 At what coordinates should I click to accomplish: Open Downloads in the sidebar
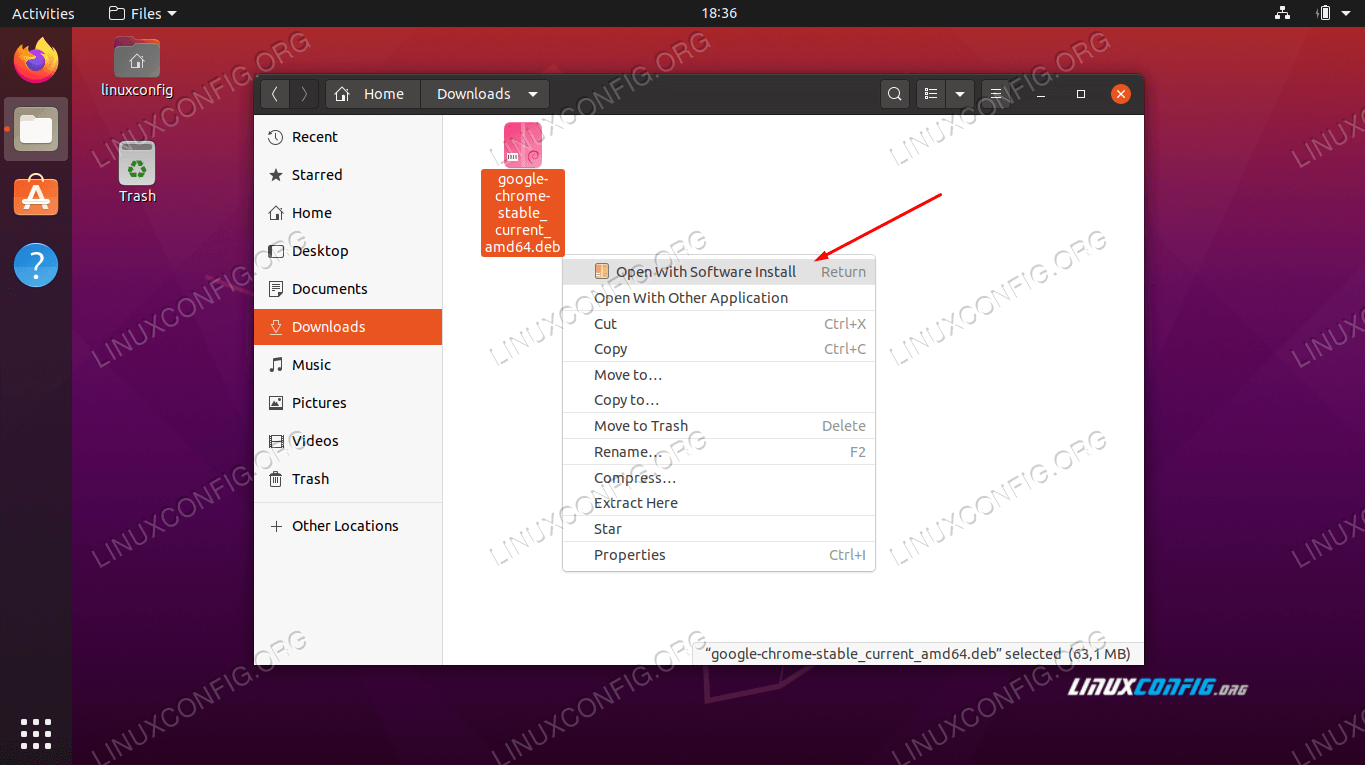[348, 327]
